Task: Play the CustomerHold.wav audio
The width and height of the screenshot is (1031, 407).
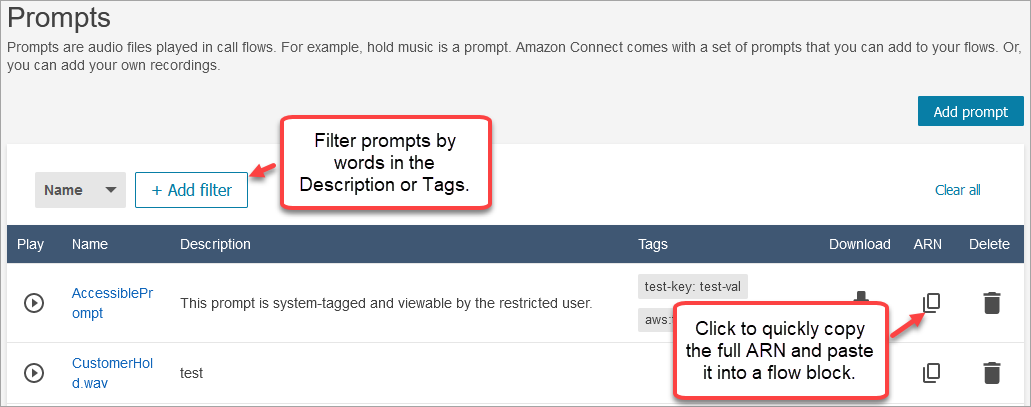Action: point(34,373)
